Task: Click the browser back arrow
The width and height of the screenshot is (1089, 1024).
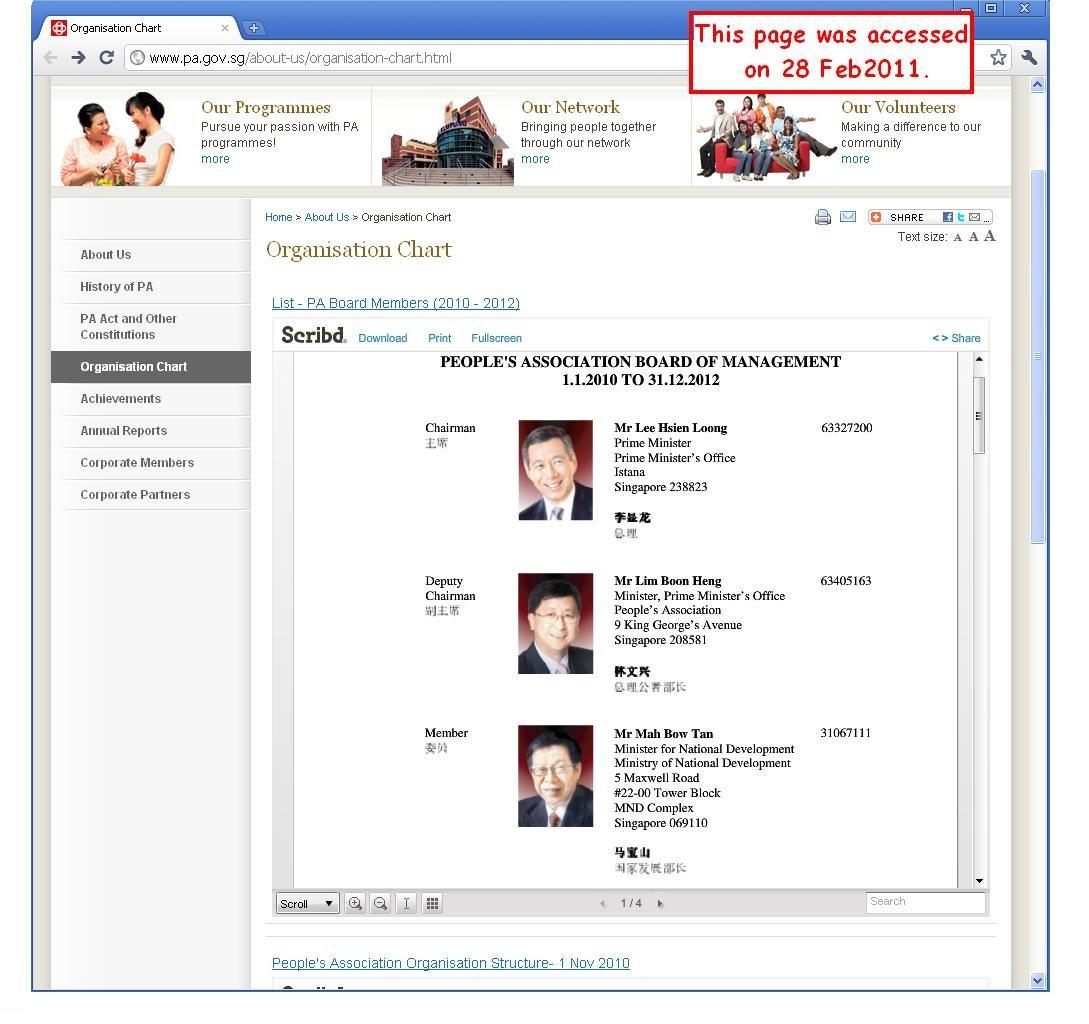Action: [x=51, y=58]
